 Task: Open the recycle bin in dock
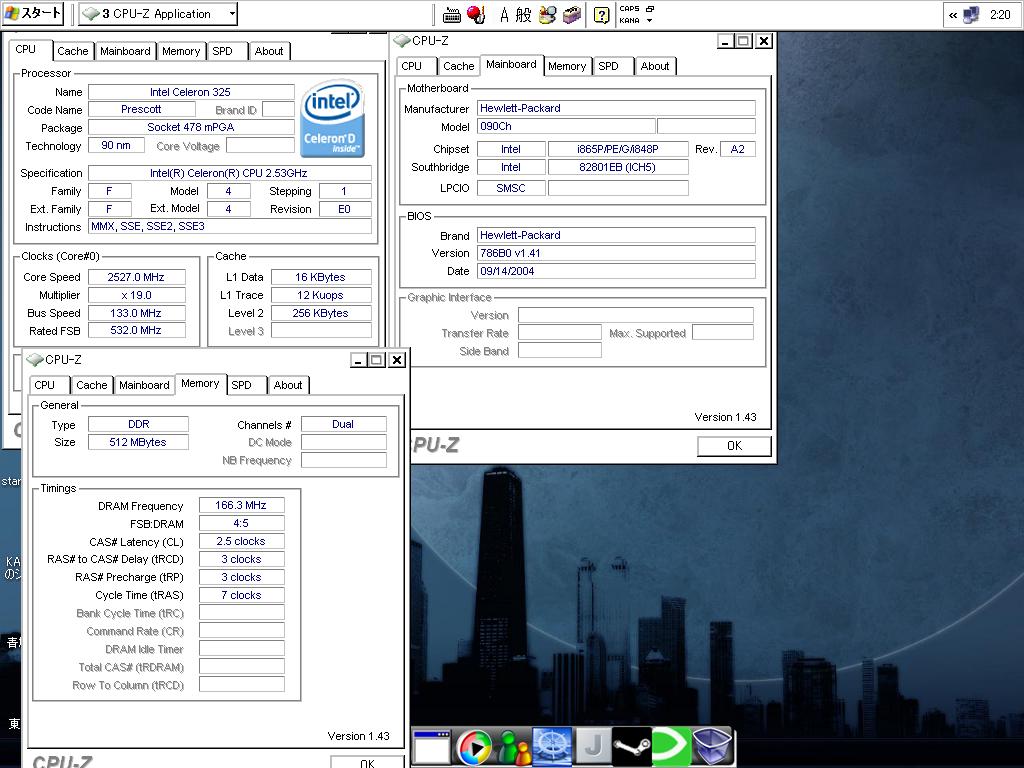(x=711, y=746)
